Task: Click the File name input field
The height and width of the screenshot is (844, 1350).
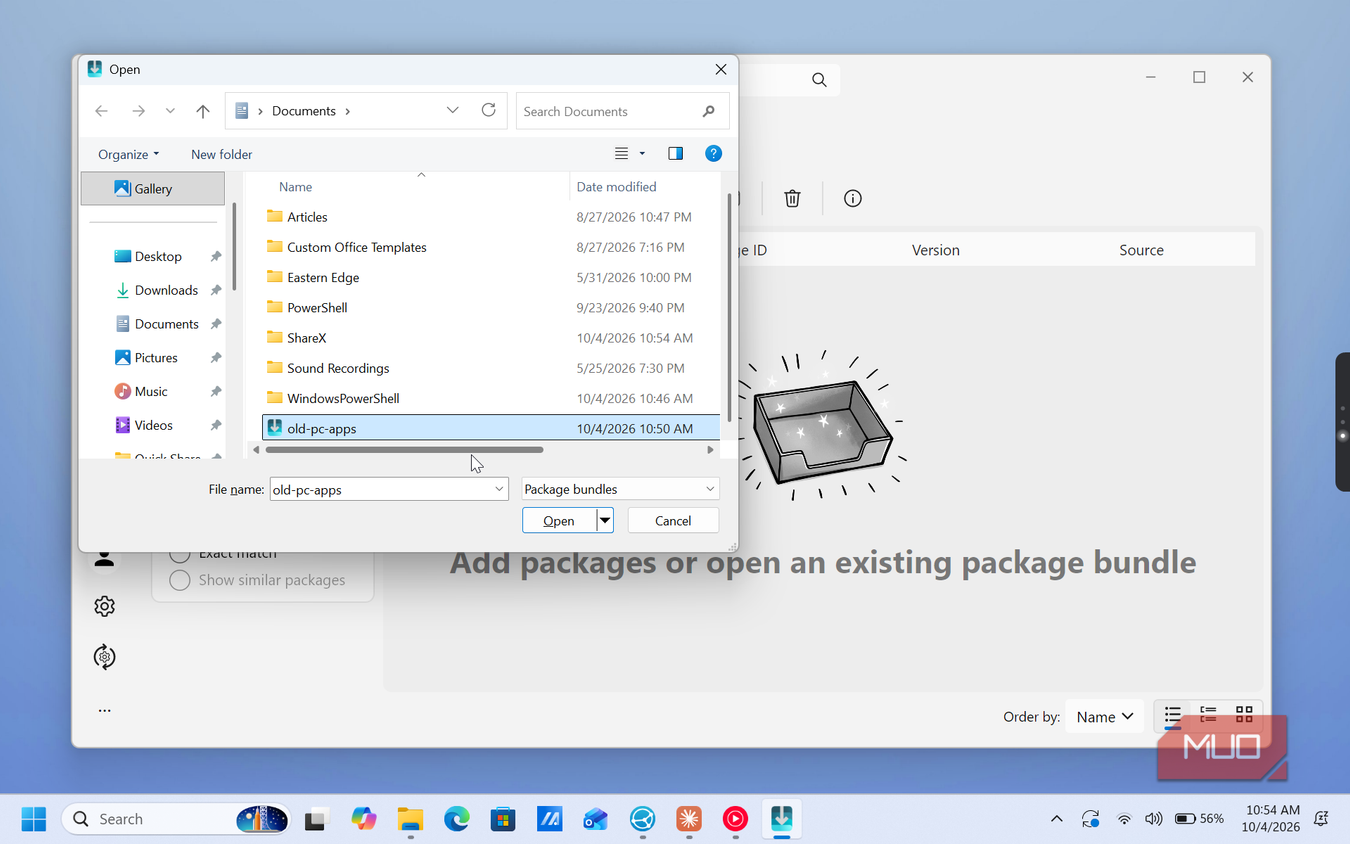Action: (389, 490)
